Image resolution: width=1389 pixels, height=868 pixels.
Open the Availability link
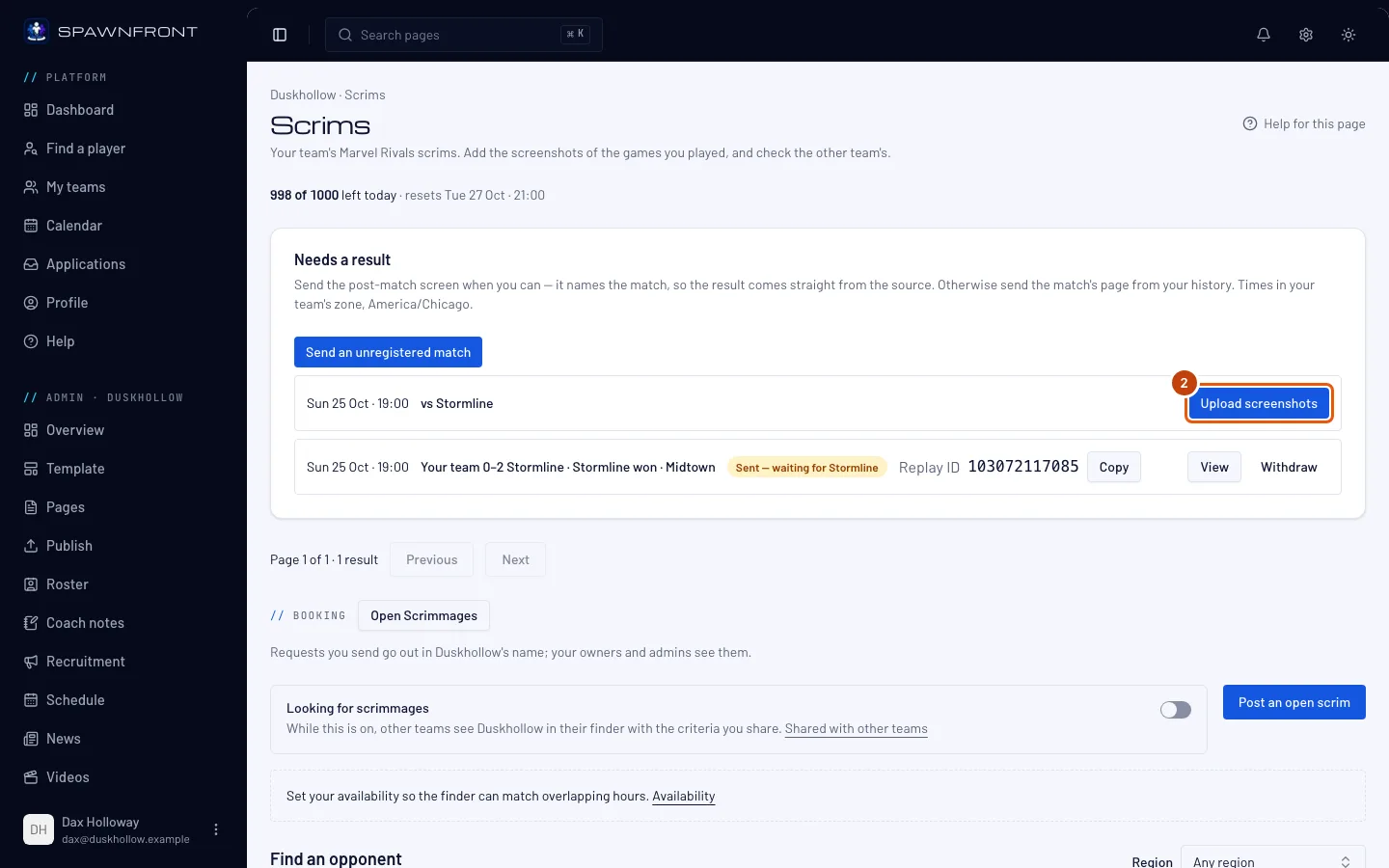tap(684, 797)
